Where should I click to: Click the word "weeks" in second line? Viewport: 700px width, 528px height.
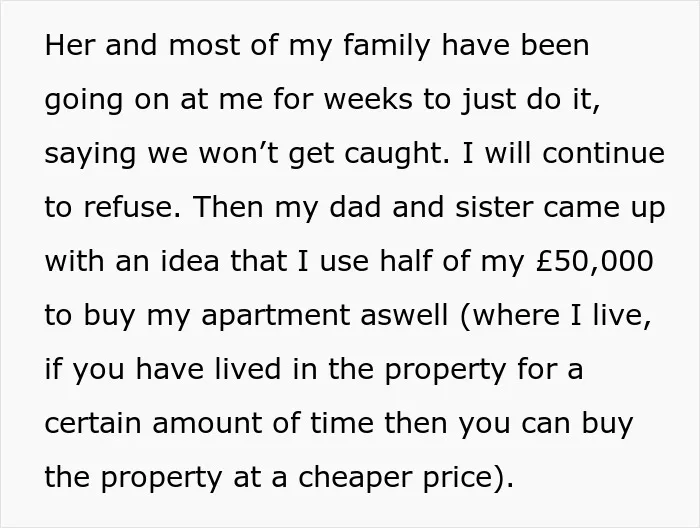[368, 99]
